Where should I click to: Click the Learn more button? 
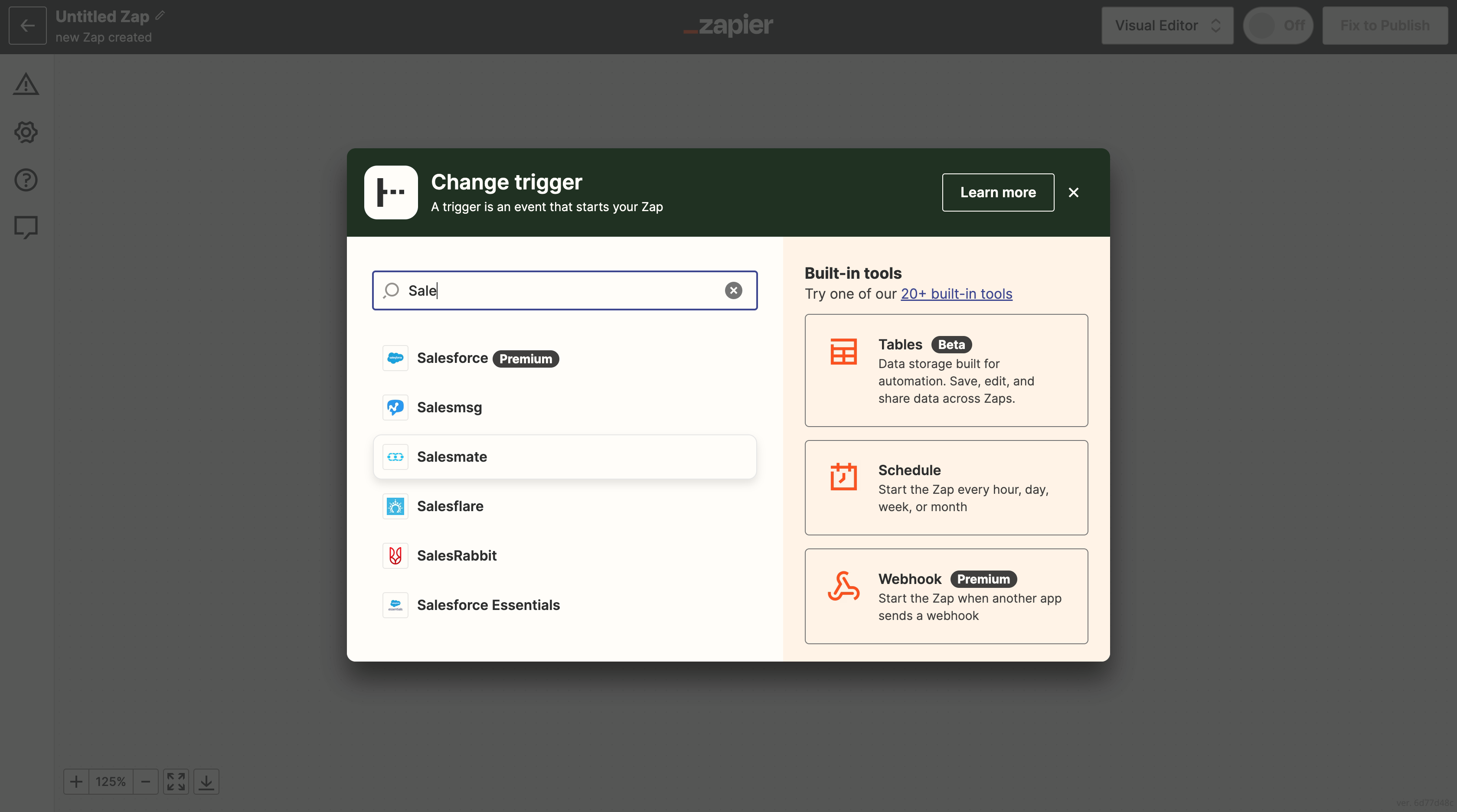[x=998, y=192]
